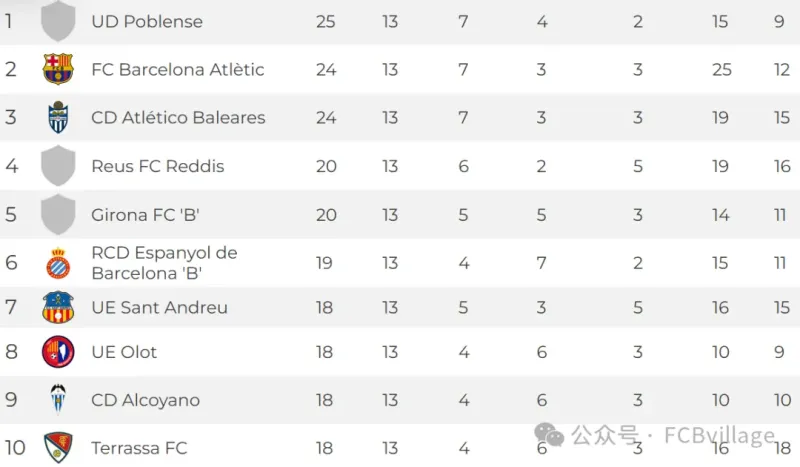
Task: Click the UE Olot crest
Action: [58, 352]
